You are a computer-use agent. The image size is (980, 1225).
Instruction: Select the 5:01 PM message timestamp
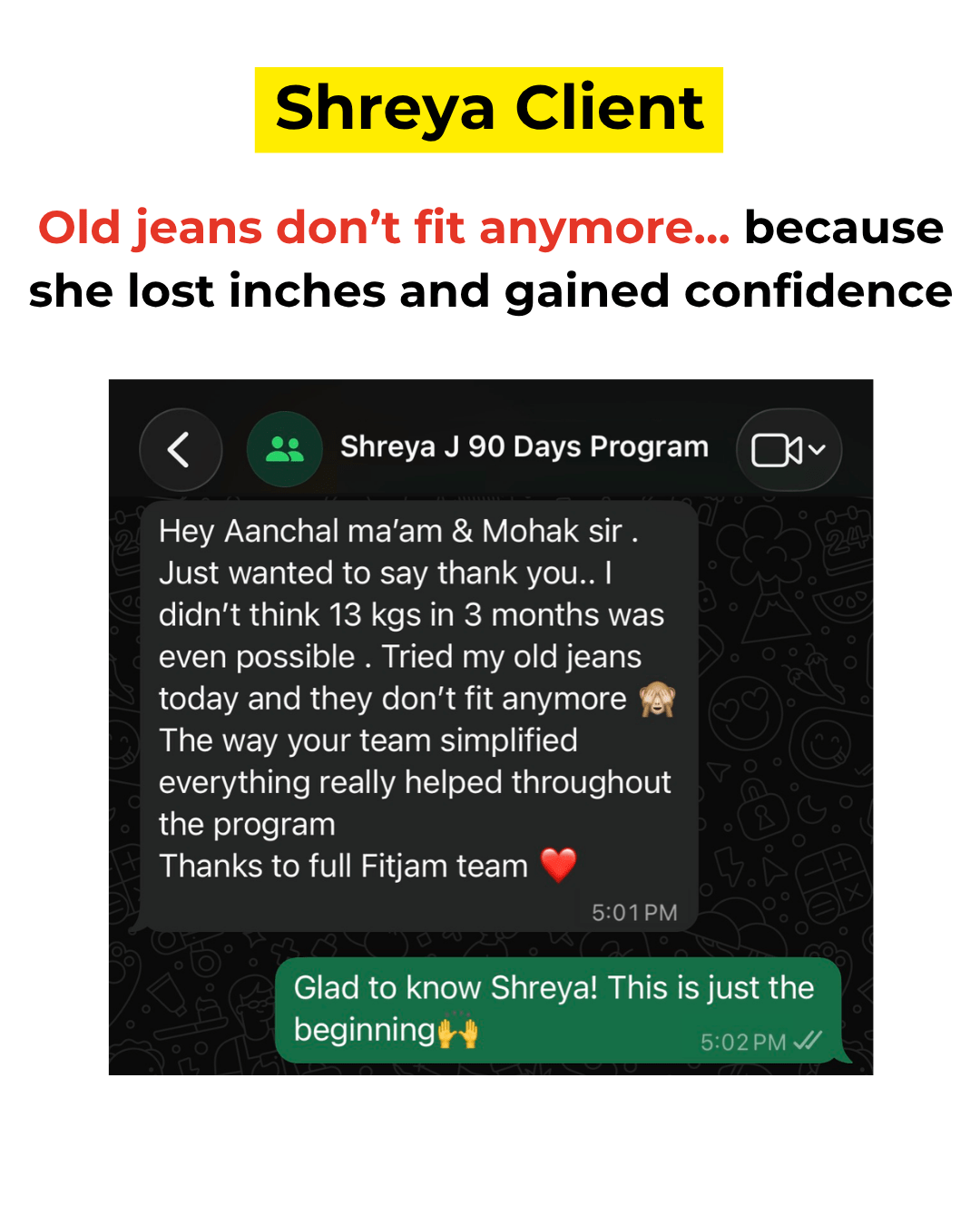click(635, 913)
